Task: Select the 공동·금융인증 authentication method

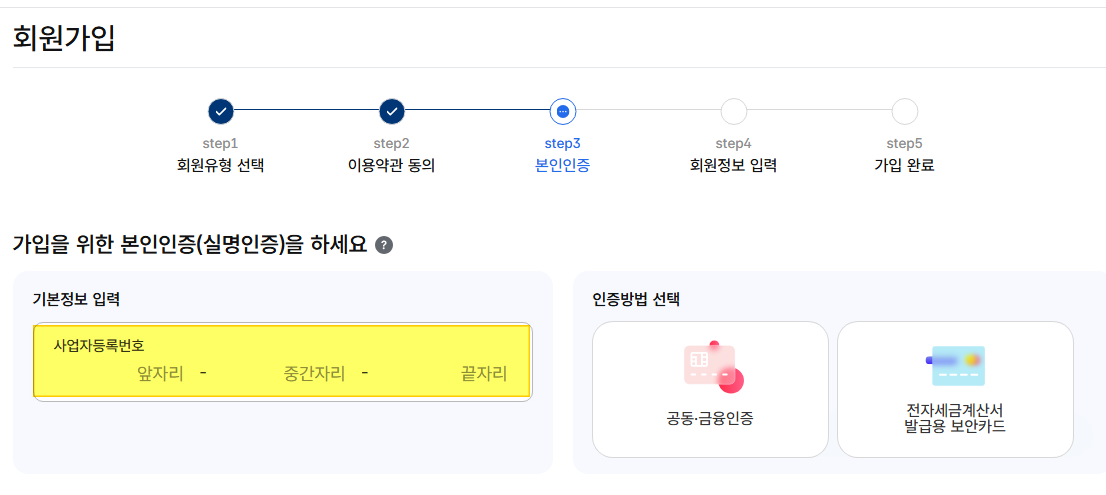Action: pos(710,390)
